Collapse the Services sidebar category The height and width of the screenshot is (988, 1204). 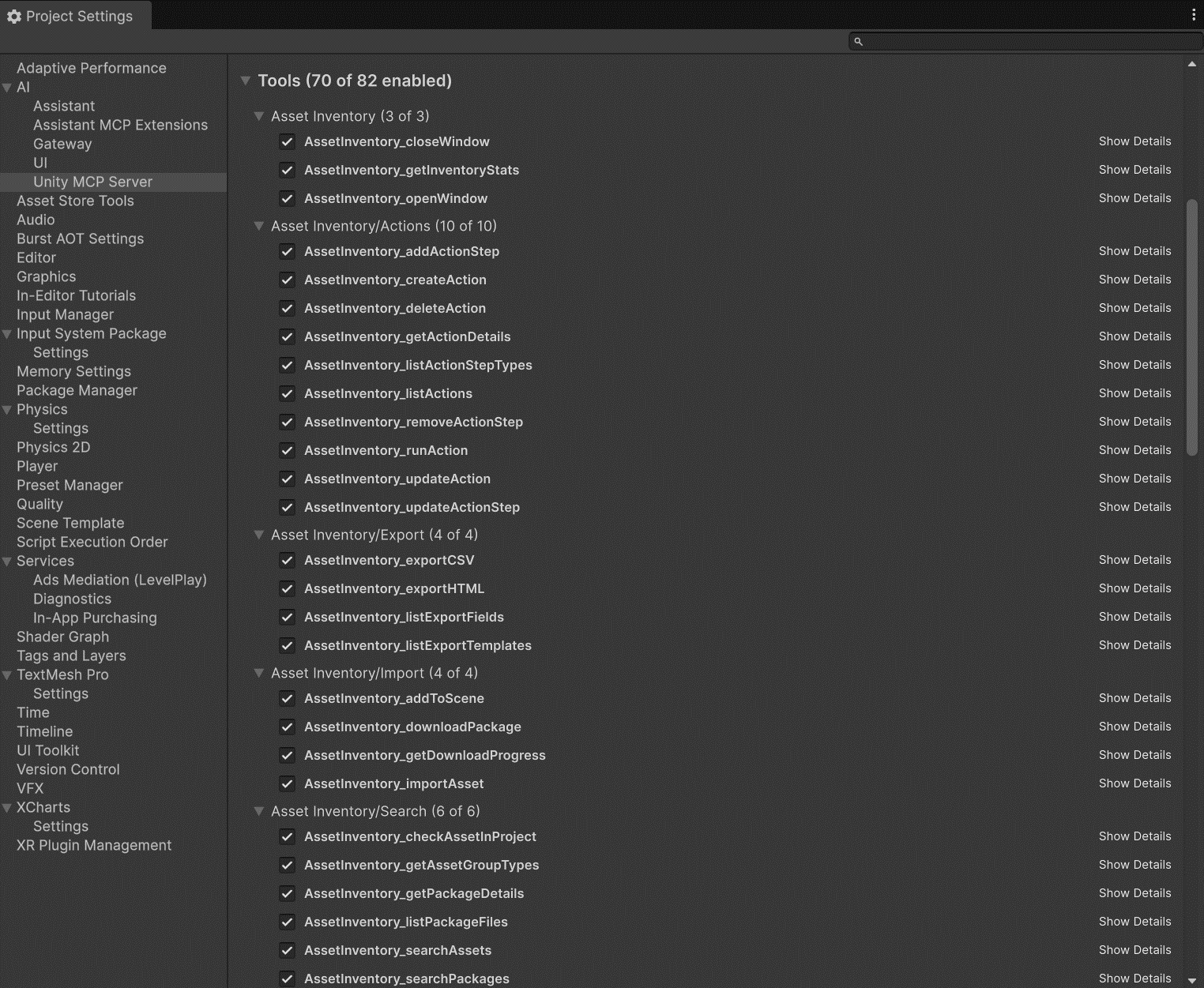pos(7,562)
